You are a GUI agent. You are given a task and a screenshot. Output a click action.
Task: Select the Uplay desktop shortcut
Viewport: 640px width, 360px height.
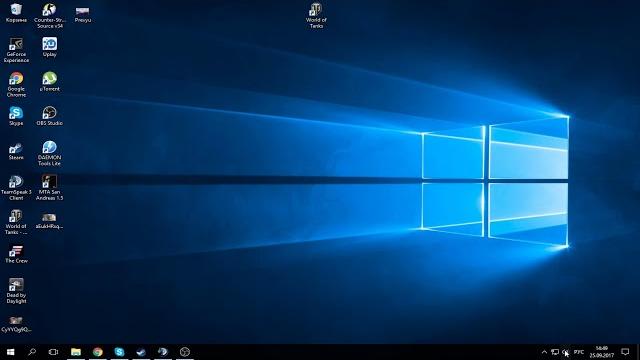49,47
